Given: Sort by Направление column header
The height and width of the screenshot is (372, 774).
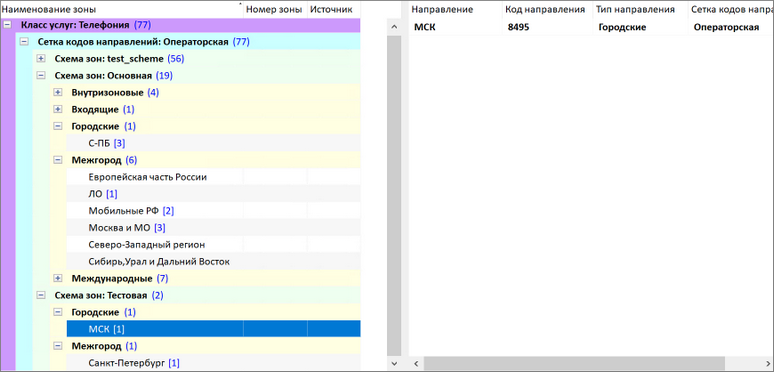Looking at the screenshot, I should pyautogui.click(x=456, y=9).
